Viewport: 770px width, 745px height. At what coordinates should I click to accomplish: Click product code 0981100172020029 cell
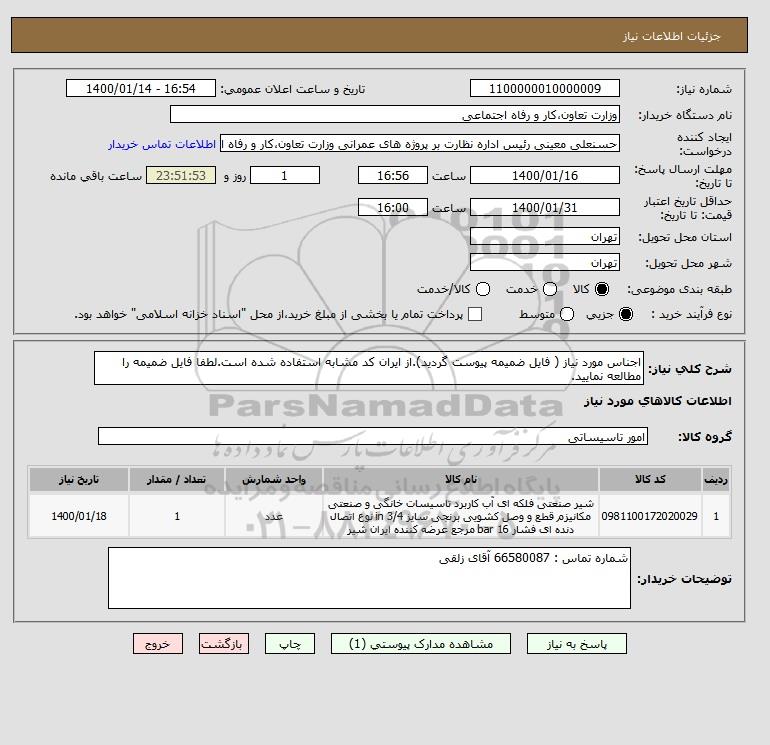click(650, 516)
